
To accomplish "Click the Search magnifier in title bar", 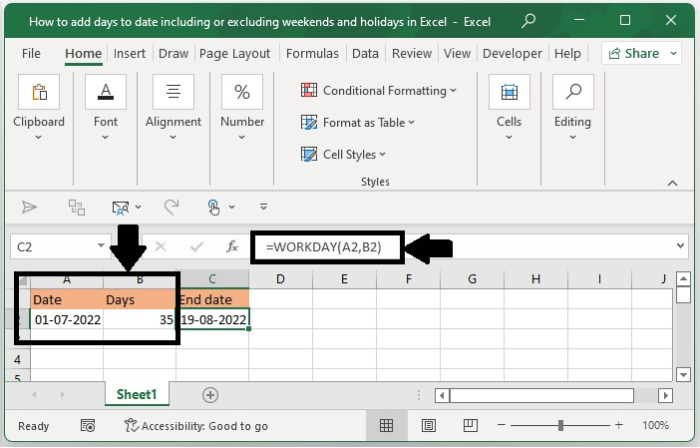I will click(528, 20).
